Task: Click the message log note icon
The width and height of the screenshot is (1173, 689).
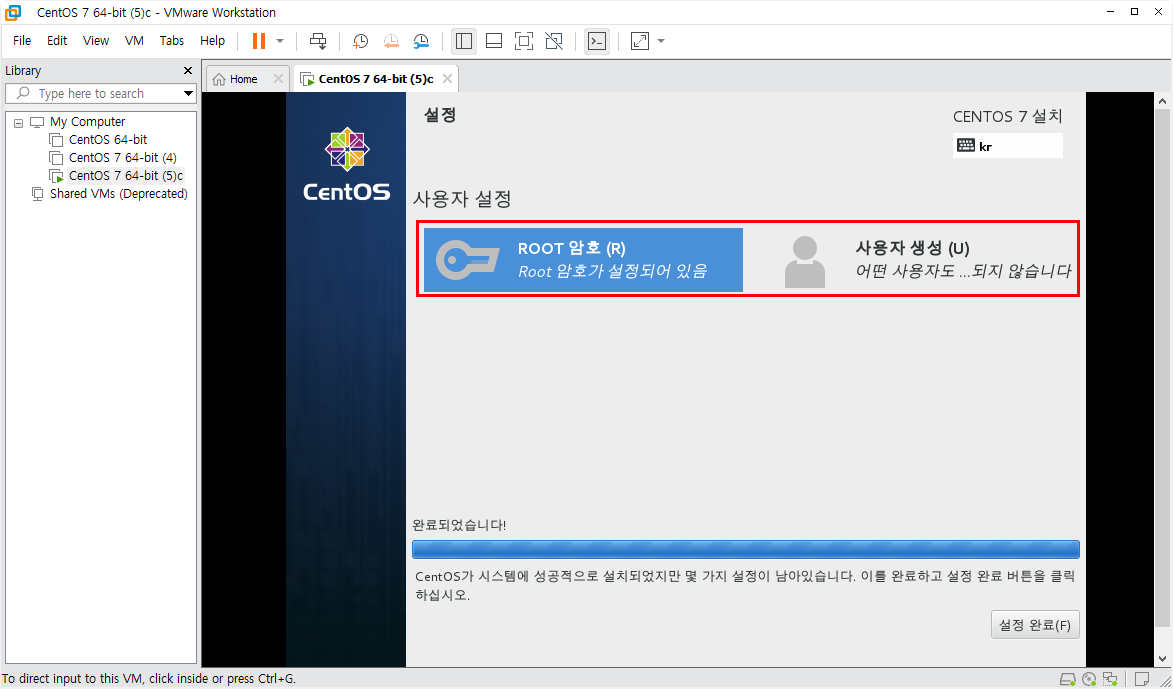Action: point(1142,679)
